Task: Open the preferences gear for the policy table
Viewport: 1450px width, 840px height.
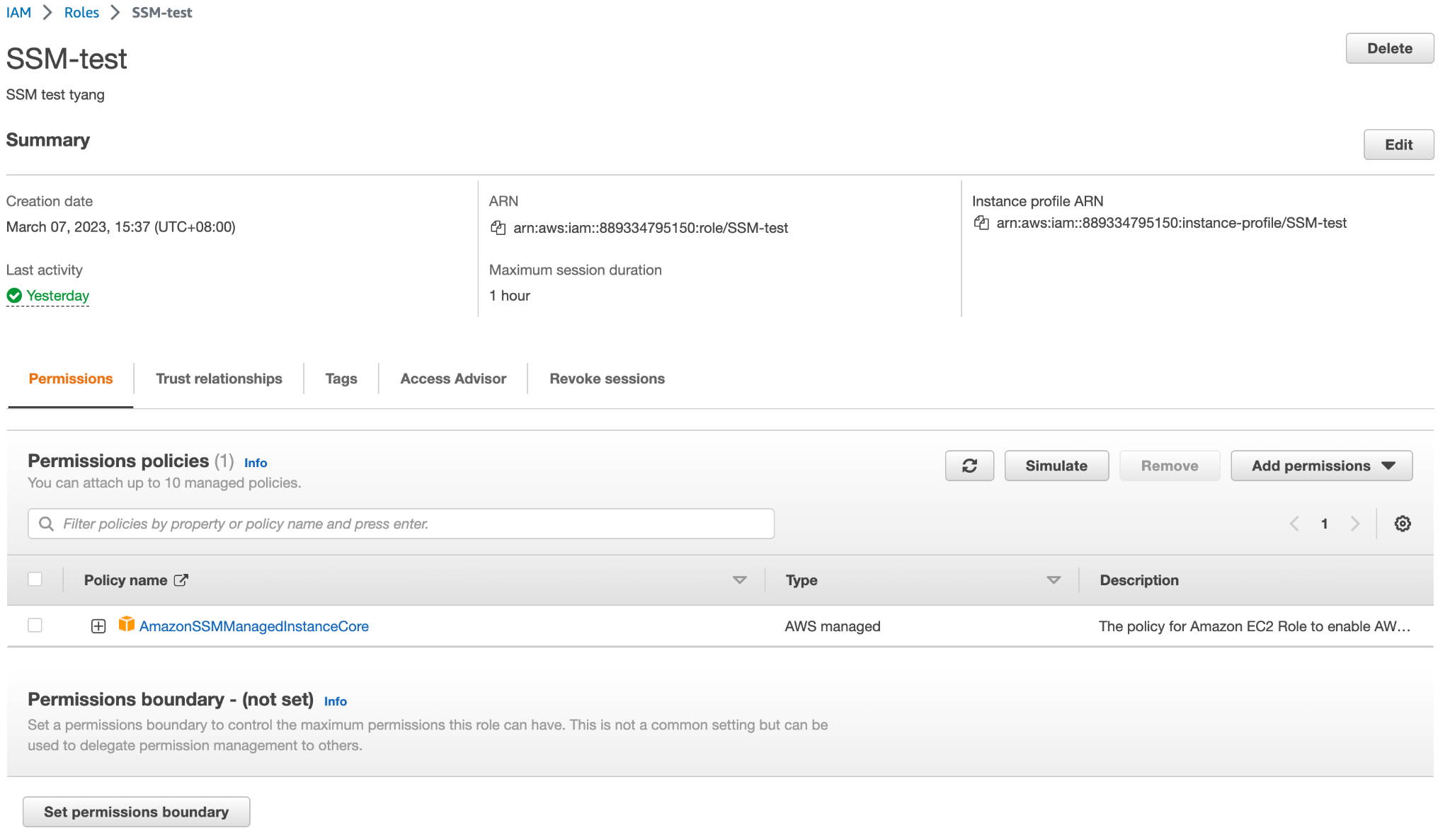Action: click(x=1403, y=524)
